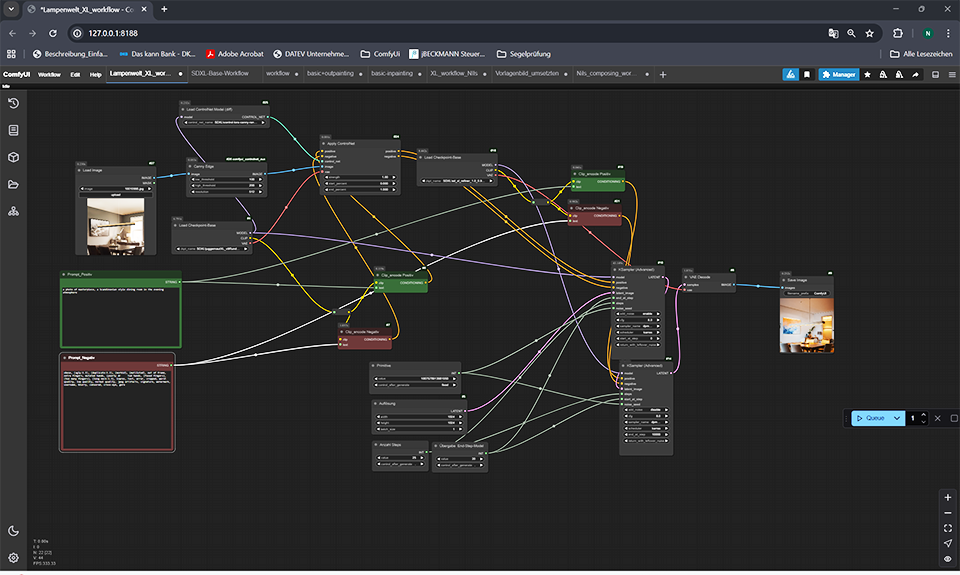Toggle link visibility eye icon
The image size is (960, 575).
point(947,559)
